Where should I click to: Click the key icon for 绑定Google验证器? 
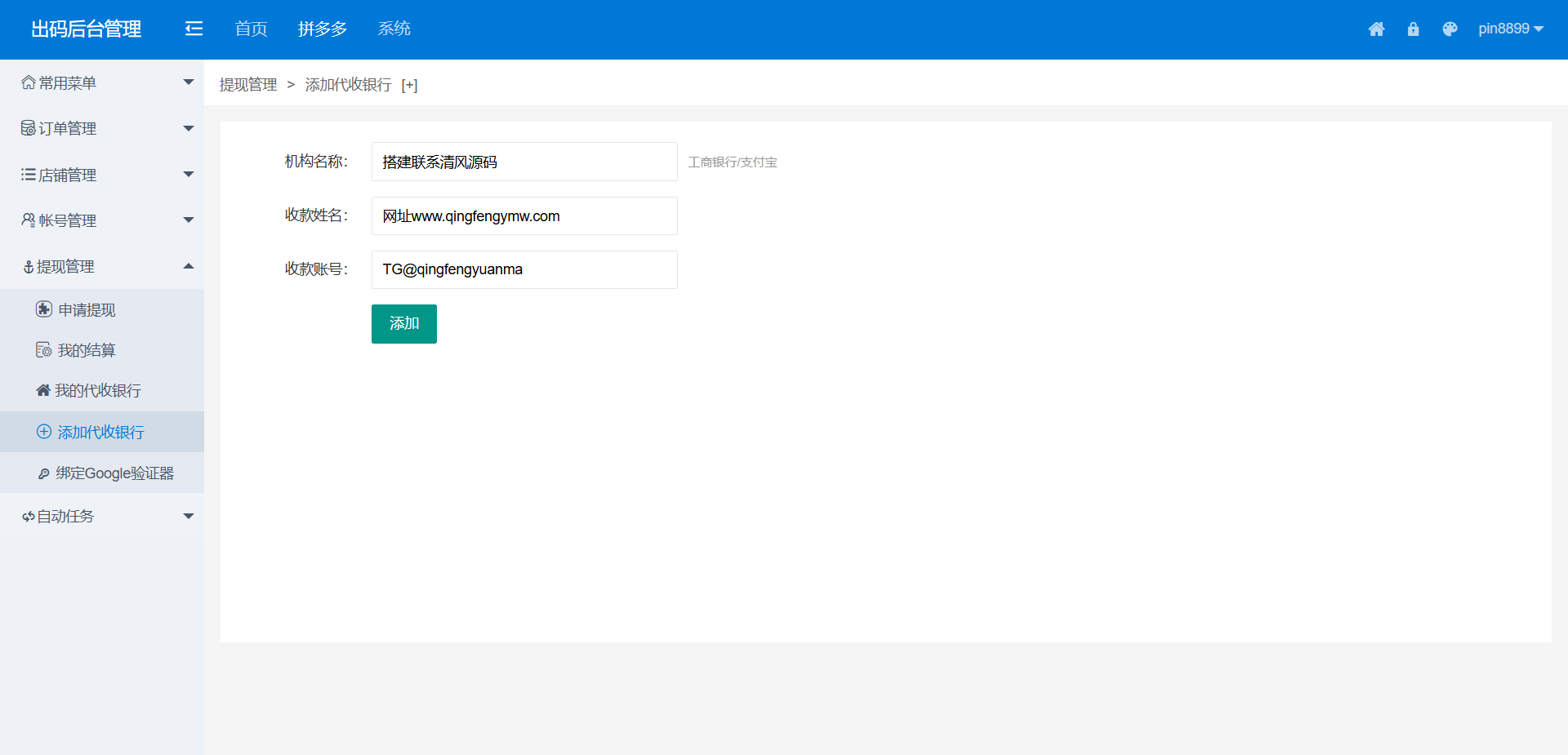[44, 473]
